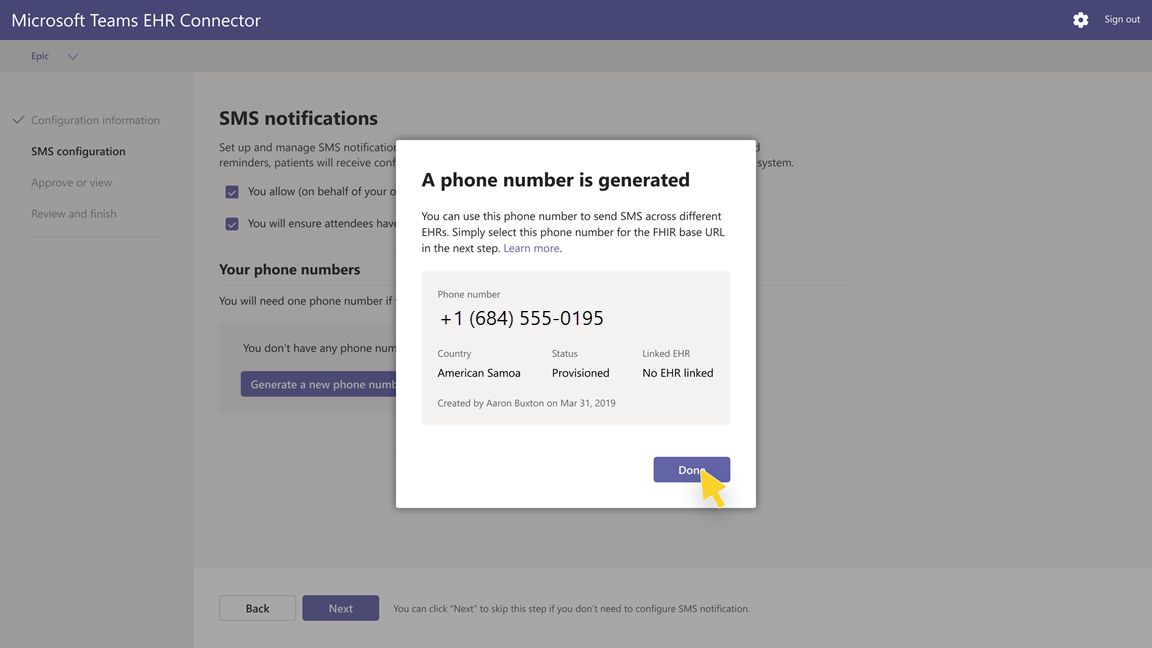Open the Review and finish step
Viewport: 1152px width, 648px height.
(73, 214)
